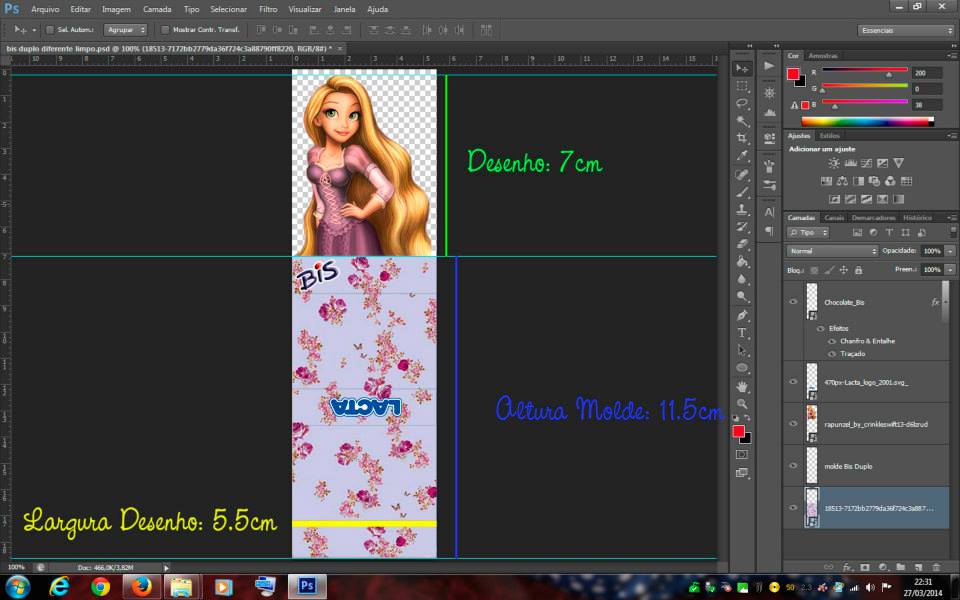Add Brightness/Contrast adjustment

coord(834,163)
